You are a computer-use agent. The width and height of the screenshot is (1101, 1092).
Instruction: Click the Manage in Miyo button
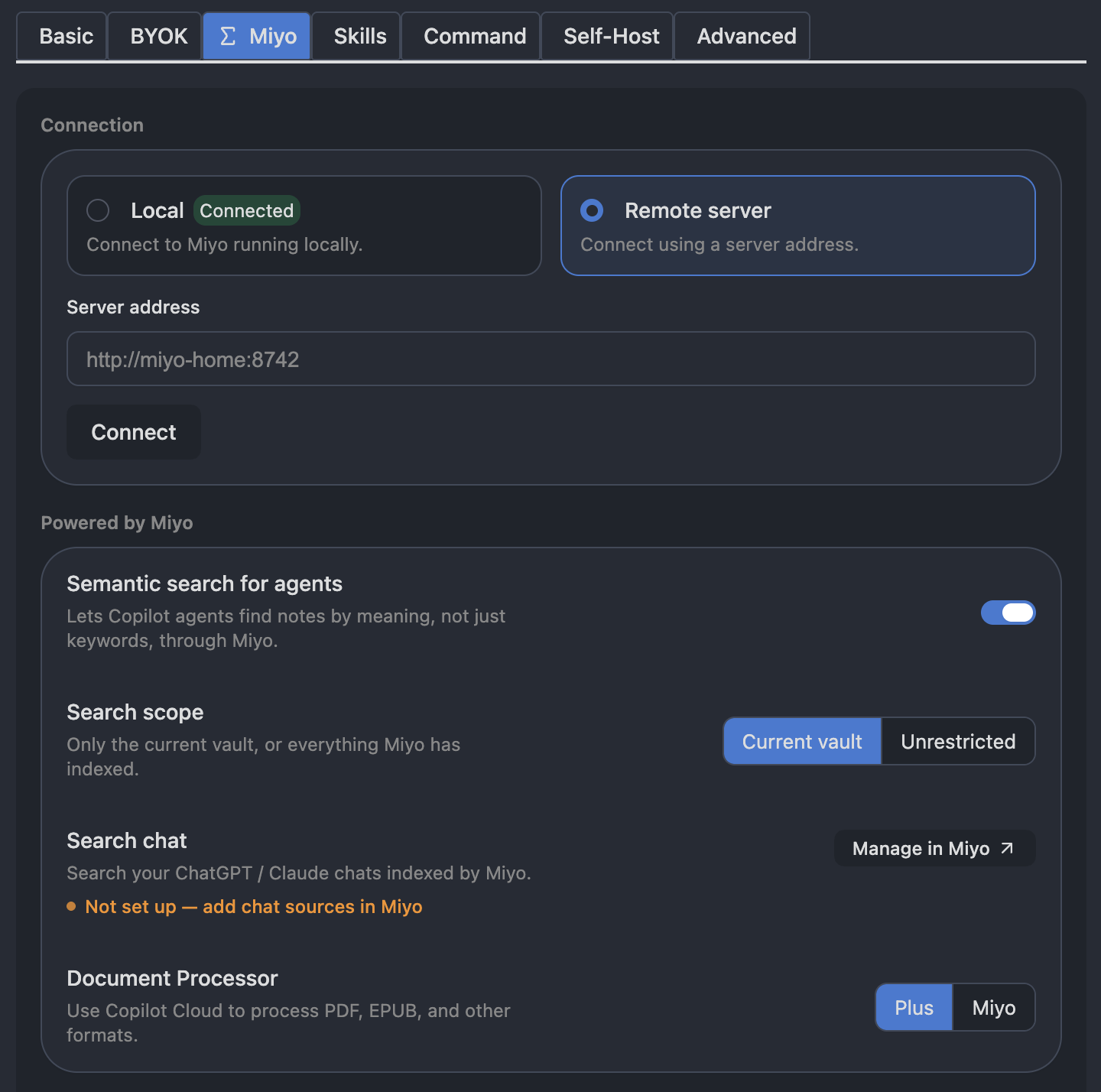point(934,848)
